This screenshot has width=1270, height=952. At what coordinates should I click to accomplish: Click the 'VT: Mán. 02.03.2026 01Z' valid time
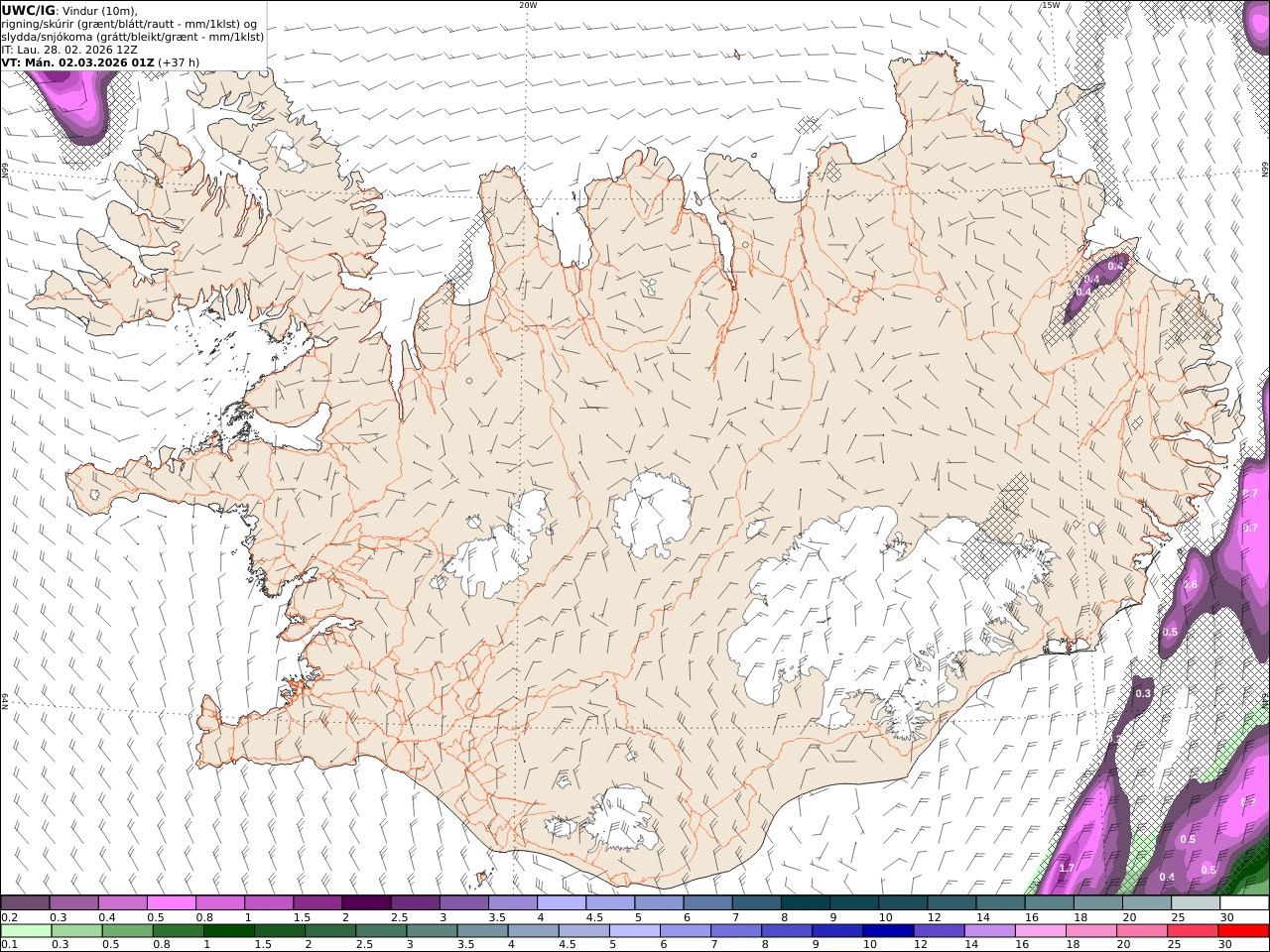pos(77,62)
